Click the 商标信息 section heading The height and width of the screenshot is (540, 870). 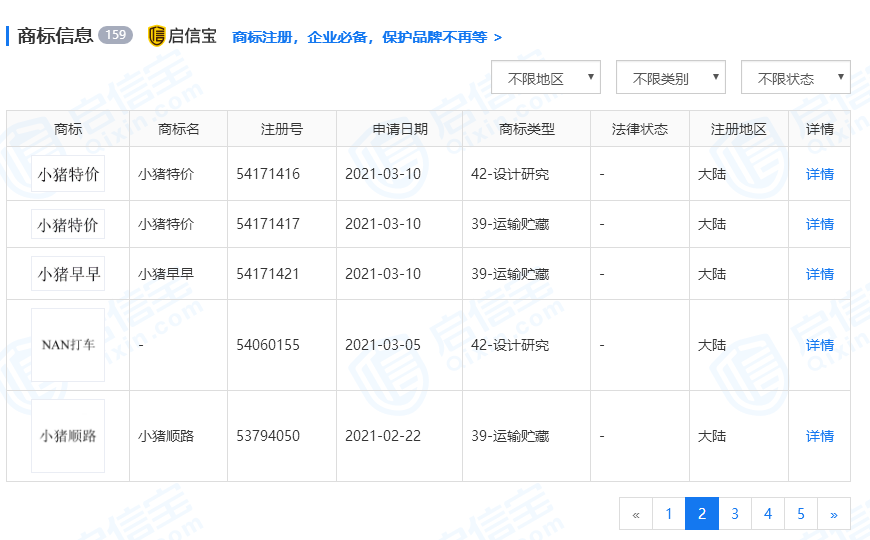[55, 36]
